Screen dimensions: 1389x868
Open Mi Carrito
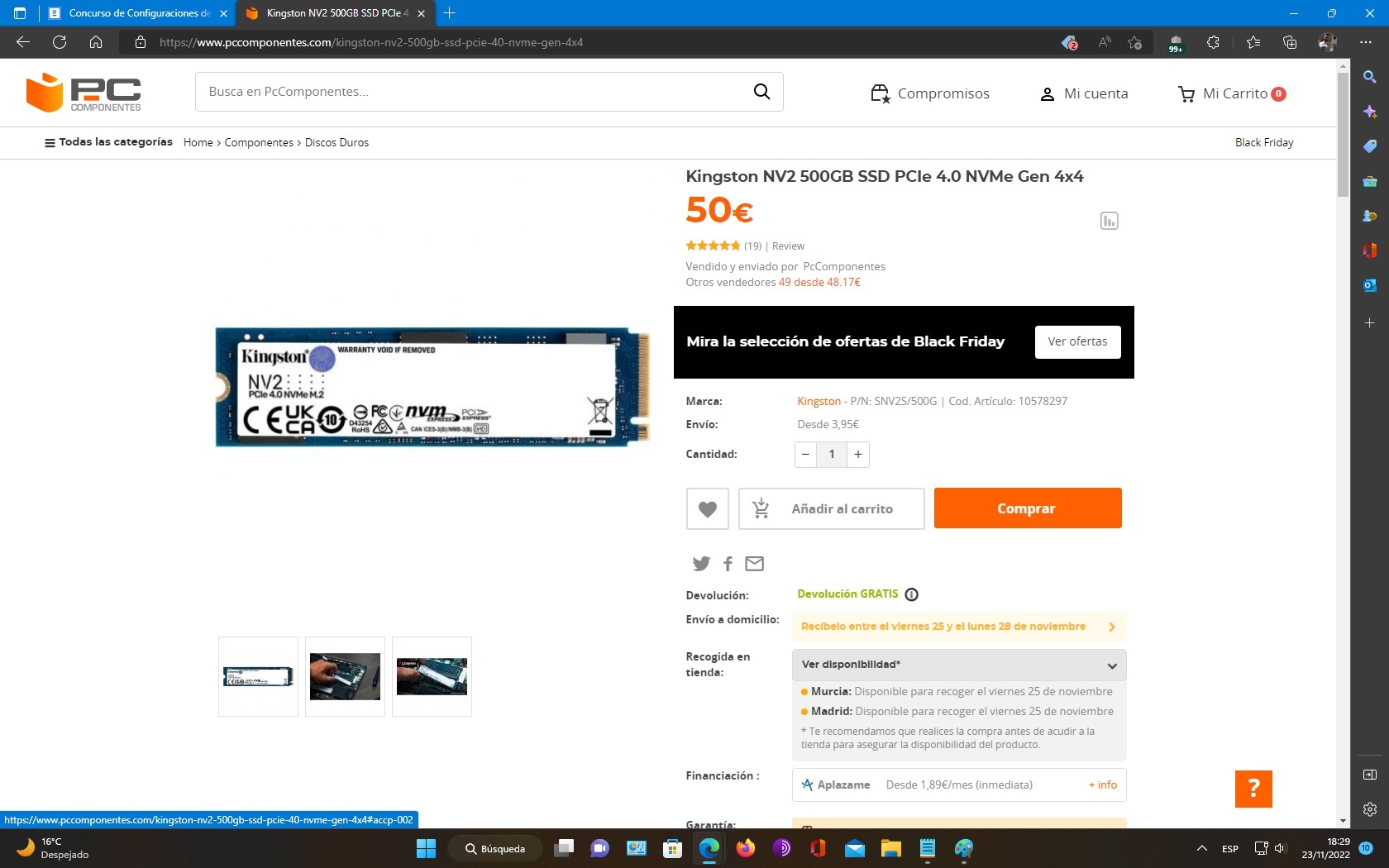click(1231, 93)
